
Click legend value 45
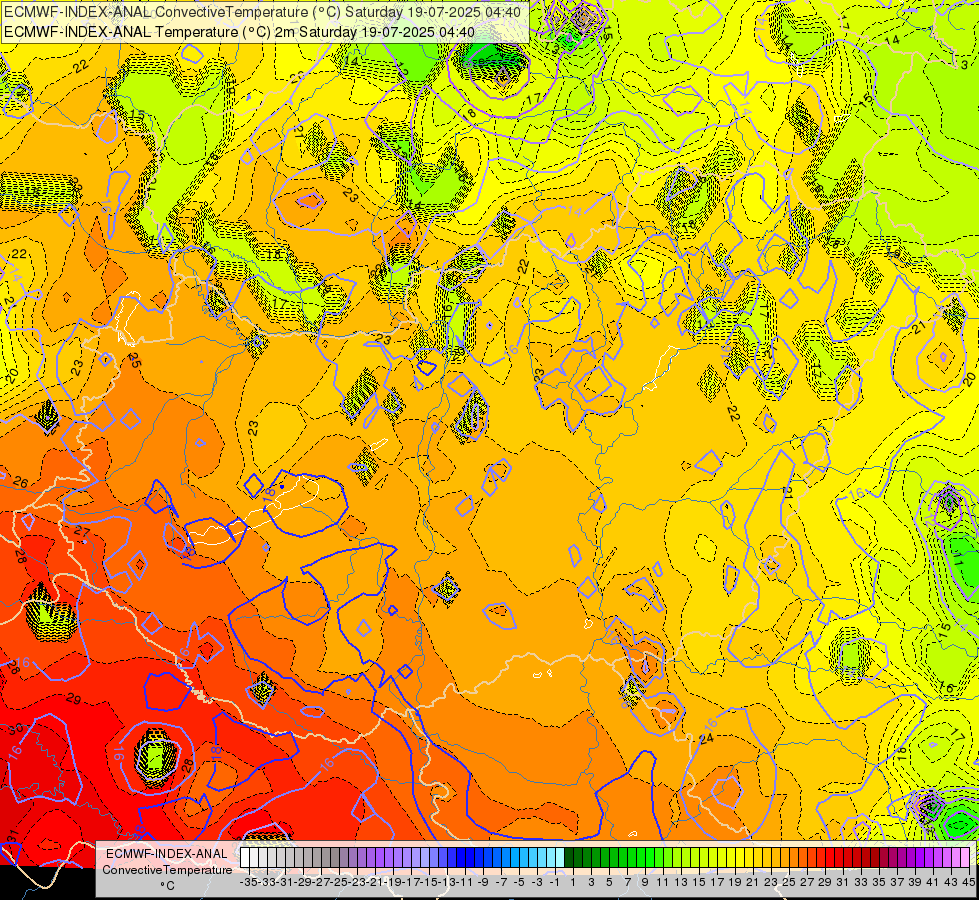point(968,883)
